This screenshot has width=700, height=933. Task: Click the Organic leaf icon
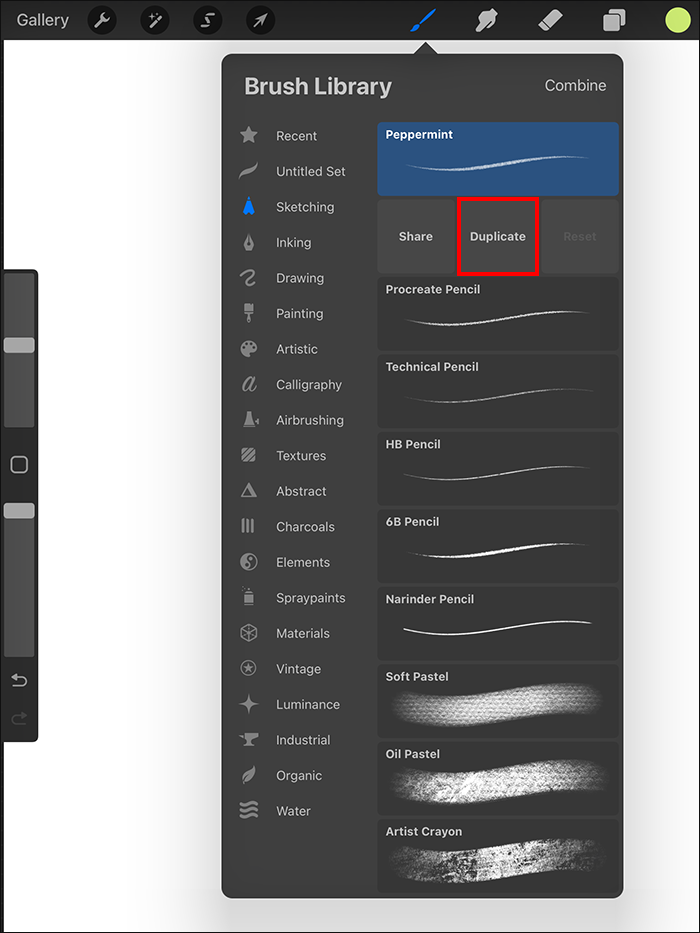coord(248,775)
